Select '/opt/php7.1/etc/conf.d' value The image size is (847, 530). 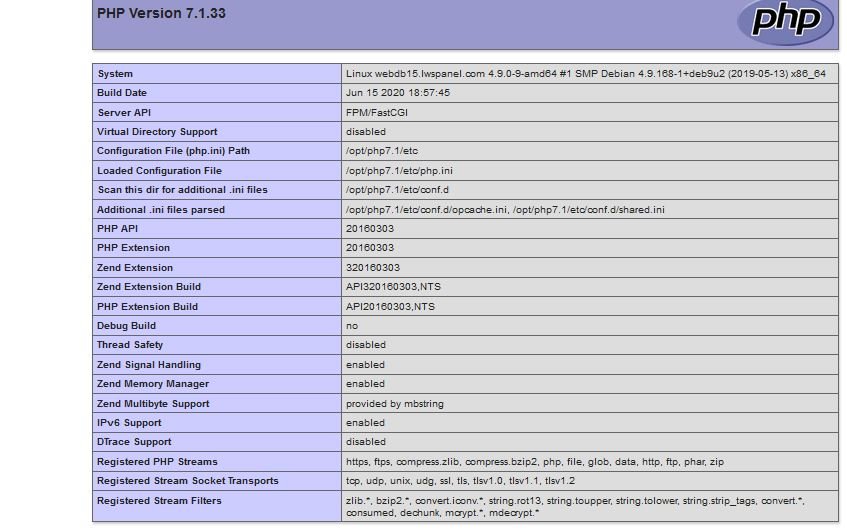[397, 190]
